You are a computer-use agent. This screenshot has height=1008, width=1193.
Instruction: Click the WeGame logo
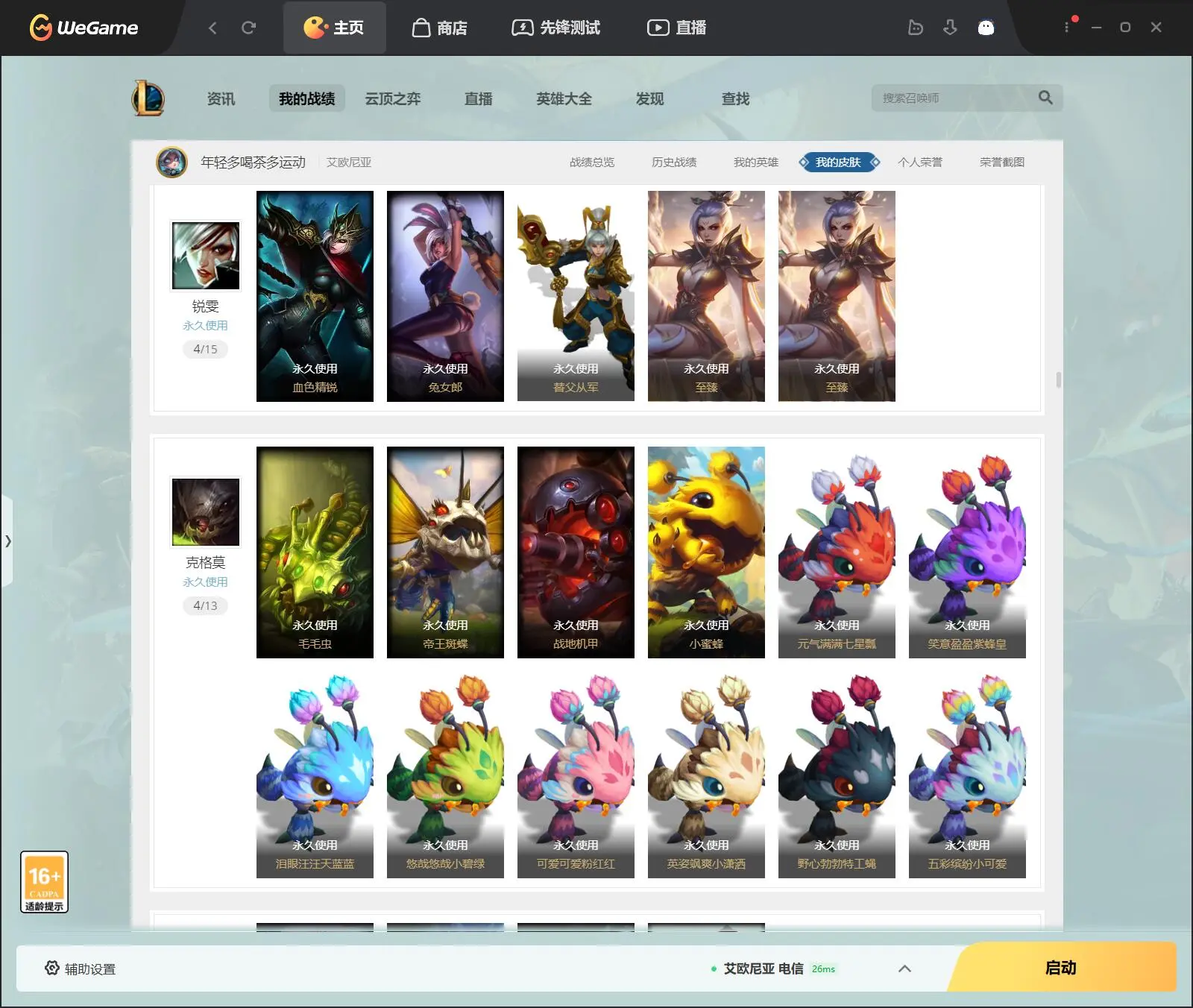click(x=84, y=28)
